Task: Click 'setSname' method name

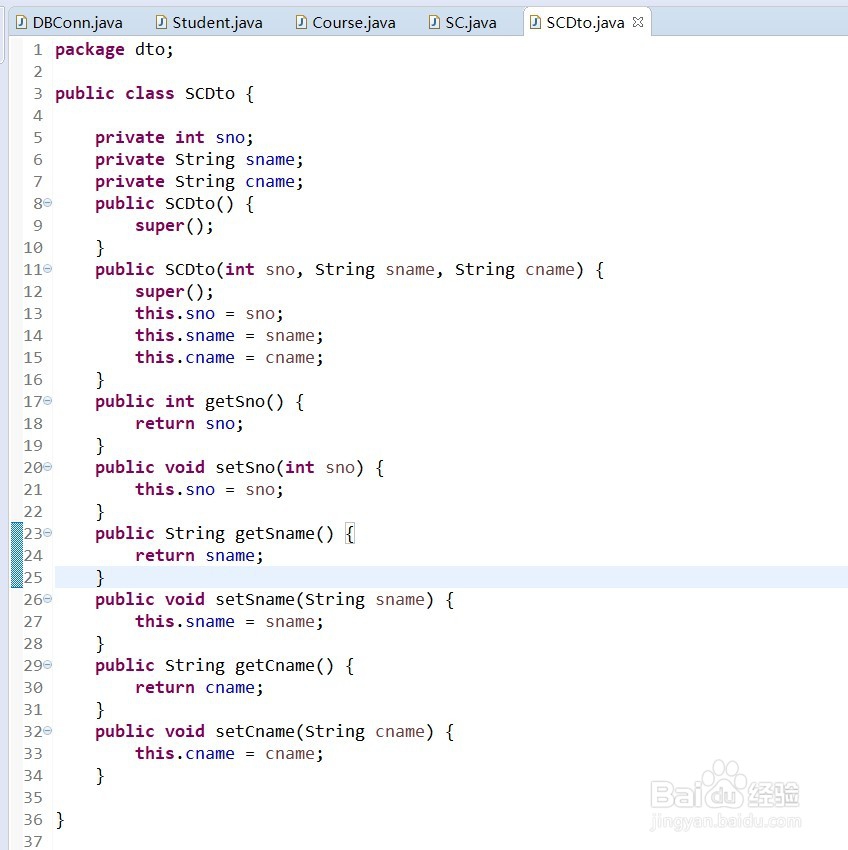Action: (255, 600)
